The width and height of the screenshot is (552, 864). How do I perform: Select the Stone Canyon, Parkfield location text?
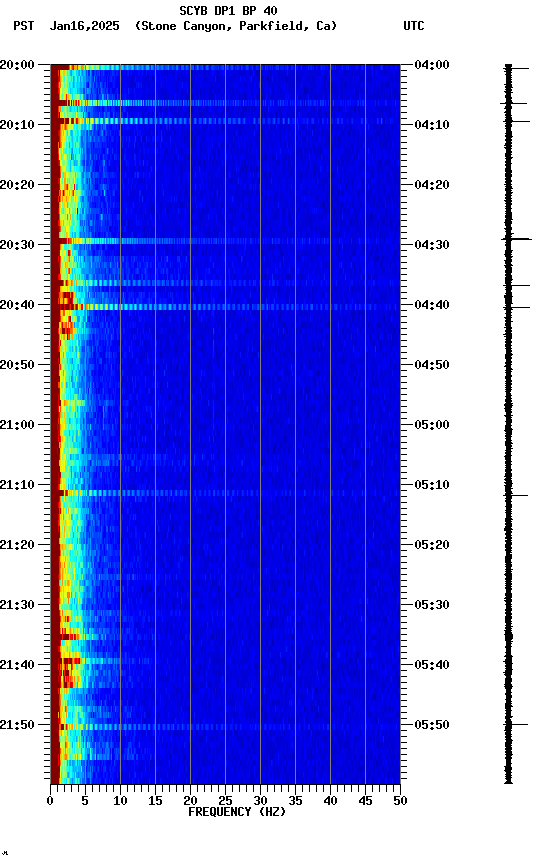[236, 26]
